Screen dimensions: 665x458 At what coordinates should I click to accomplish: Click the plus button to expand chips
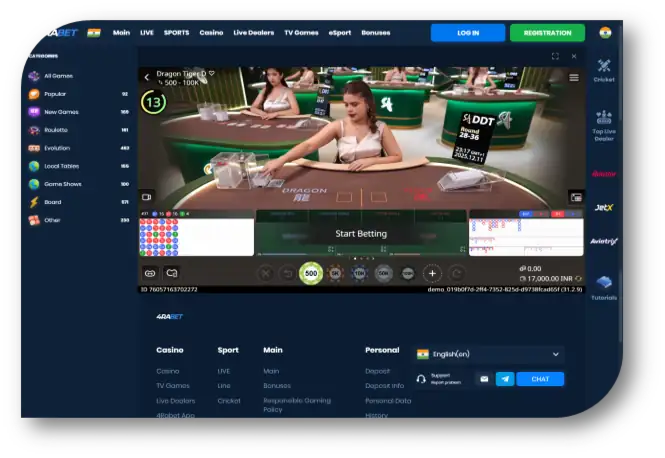pos(432,273)
